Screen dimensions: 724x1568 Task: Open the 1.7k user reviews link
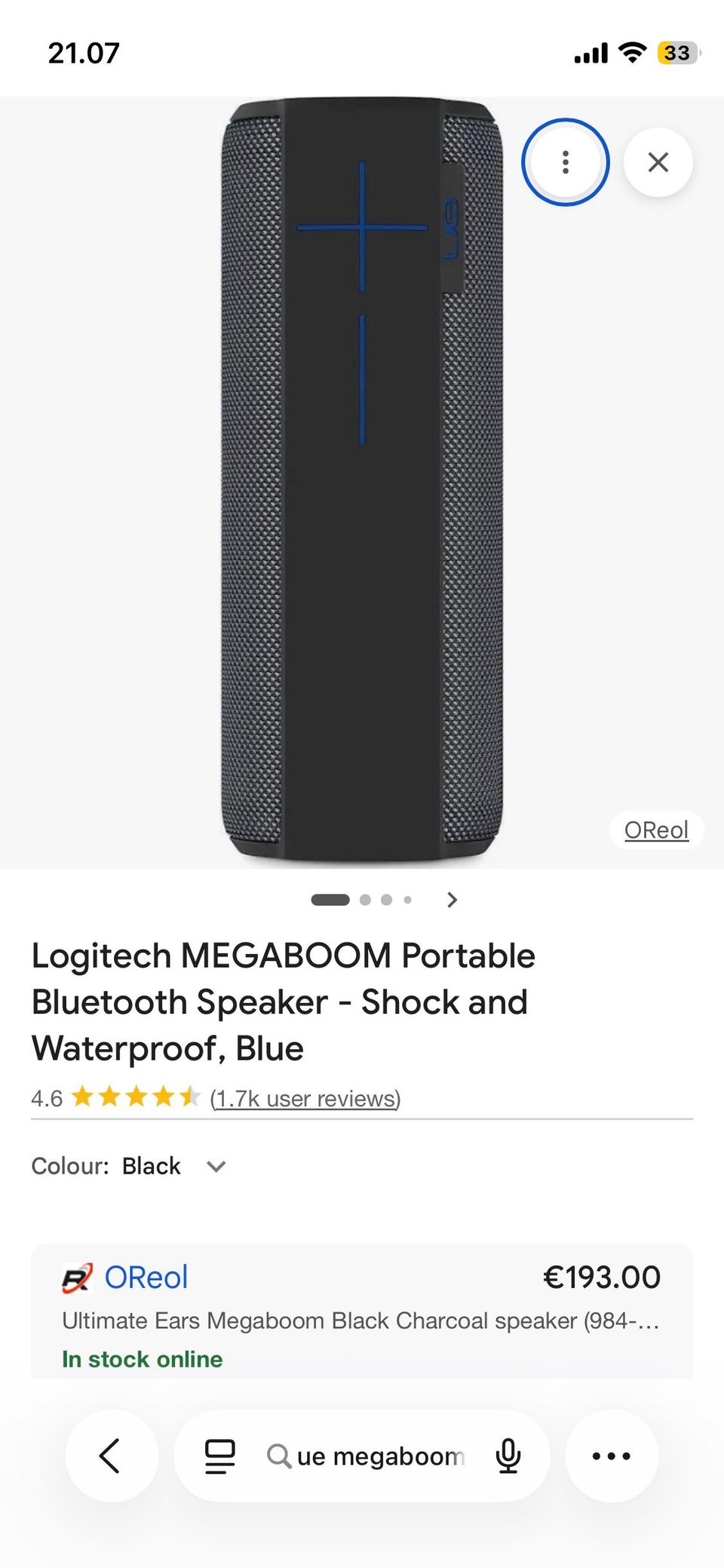305,1099
